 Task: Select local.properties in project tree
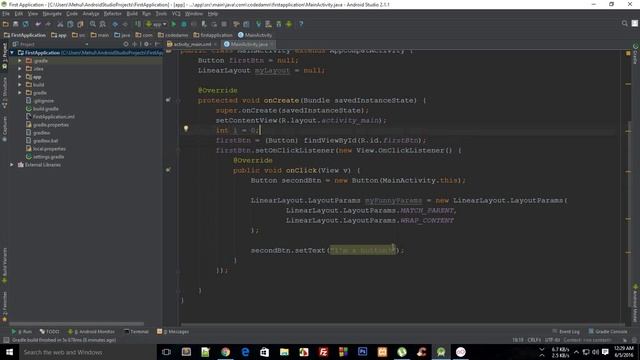(x=46, y=149)
